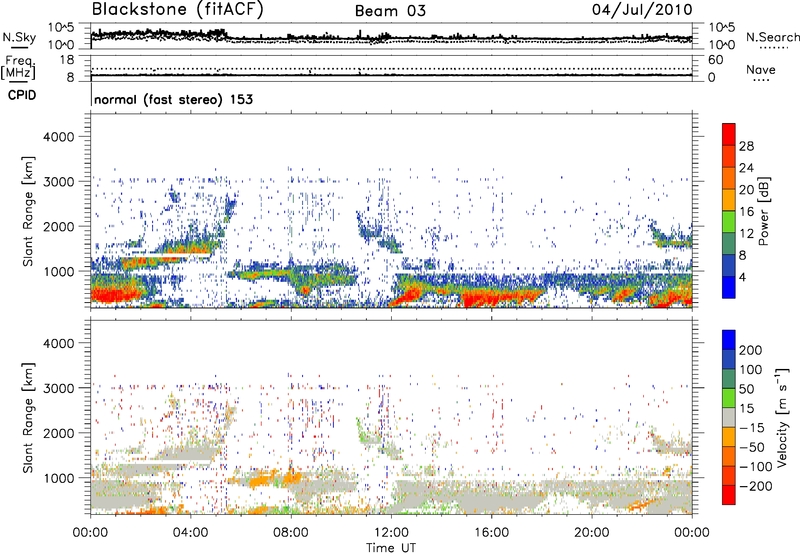This screenshot has height=554, width=800.
Task: Click the "Power [dB]" colorbar label
Action: click(x=764, y=211)
